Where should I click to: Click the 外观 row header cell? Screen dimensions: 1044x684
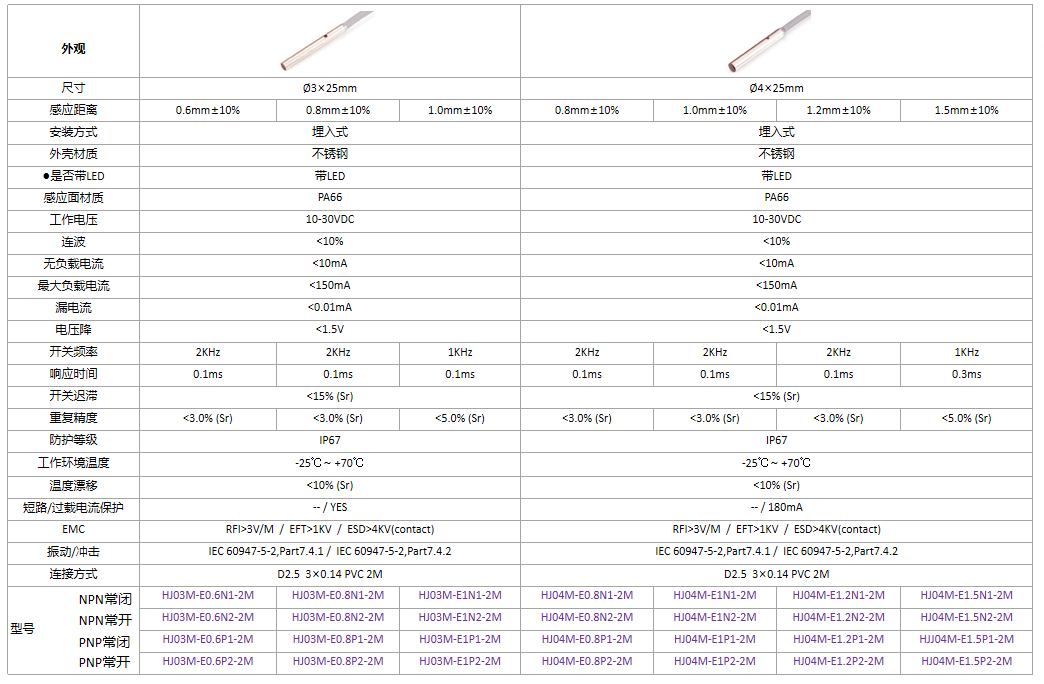[x=73, y=48]
